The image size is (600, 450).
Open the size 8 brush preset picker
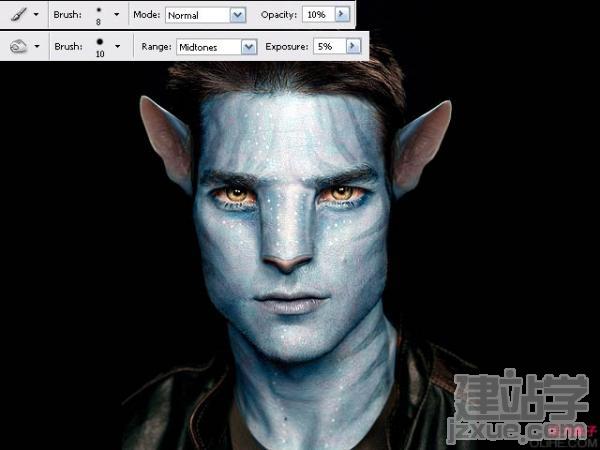[x=117, y=15]
